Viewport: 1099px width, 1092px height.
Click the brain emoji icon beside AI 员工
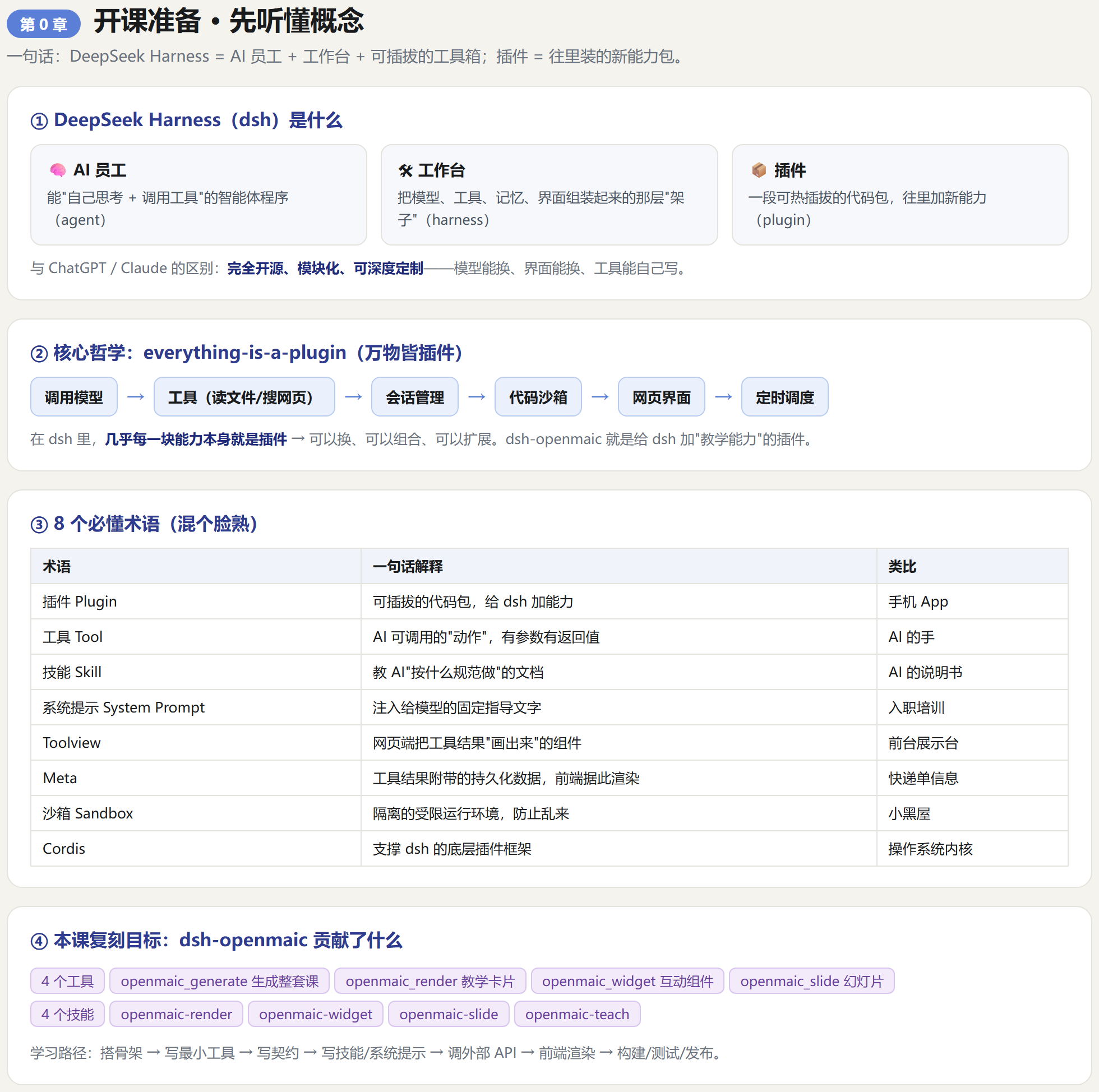[x=57, y=170]
